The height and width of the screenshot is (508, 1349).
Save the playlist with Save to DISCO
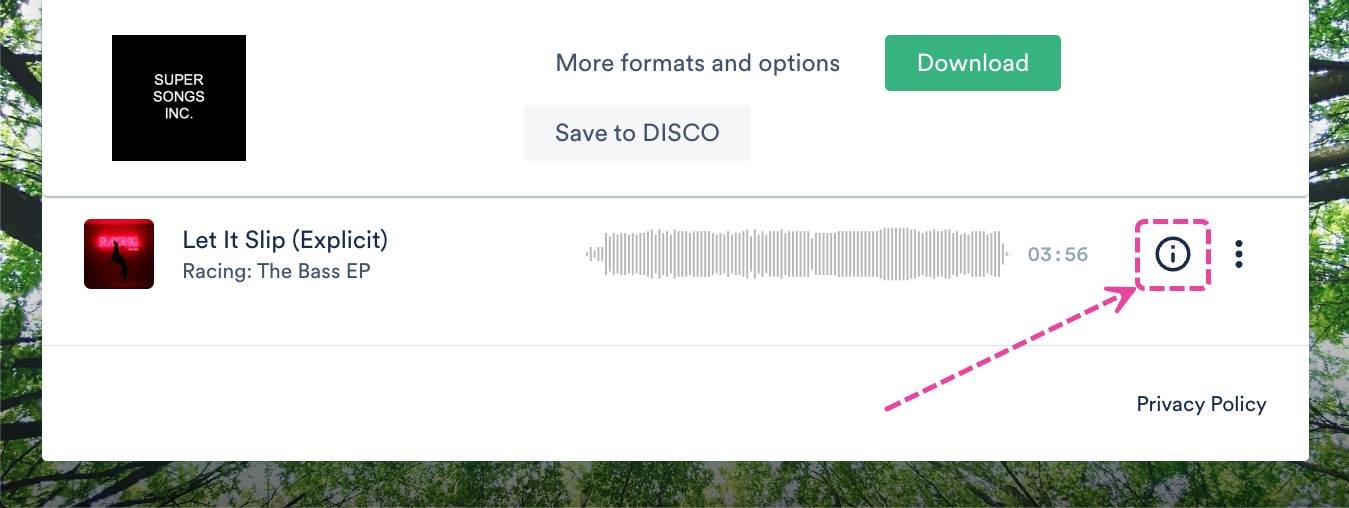637,133
